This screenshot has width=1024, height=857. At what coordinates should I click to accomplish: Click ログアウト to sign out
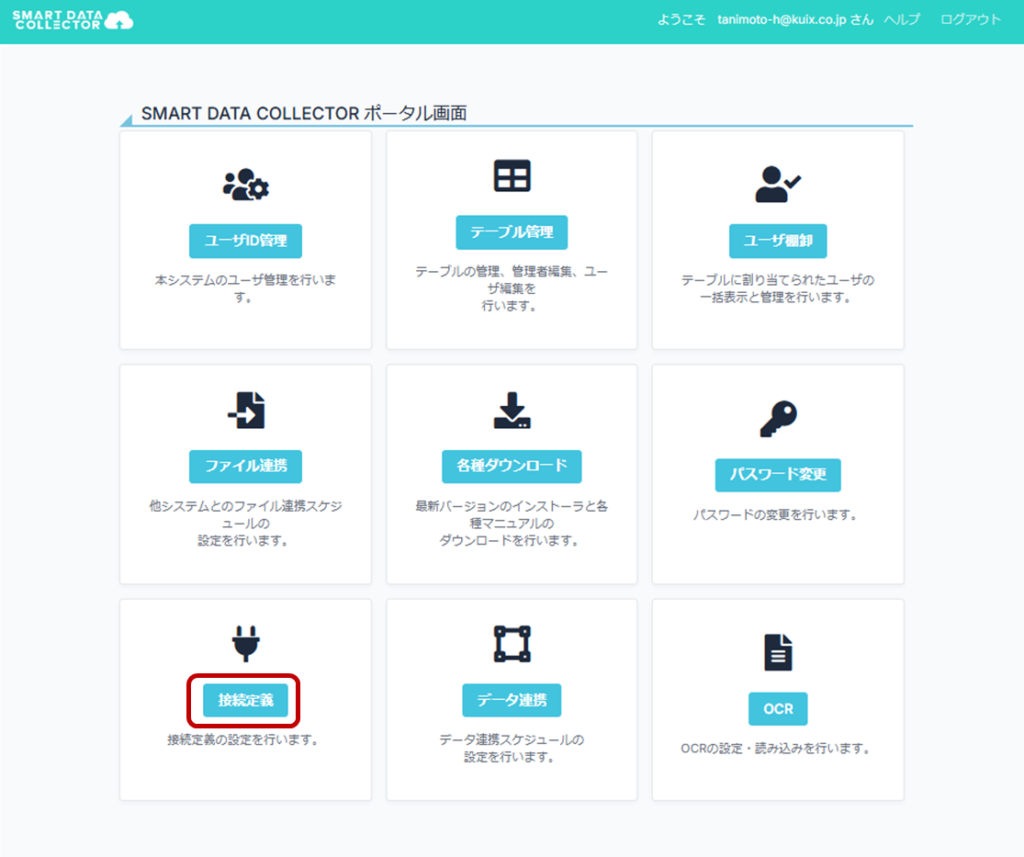pos(970,20)
